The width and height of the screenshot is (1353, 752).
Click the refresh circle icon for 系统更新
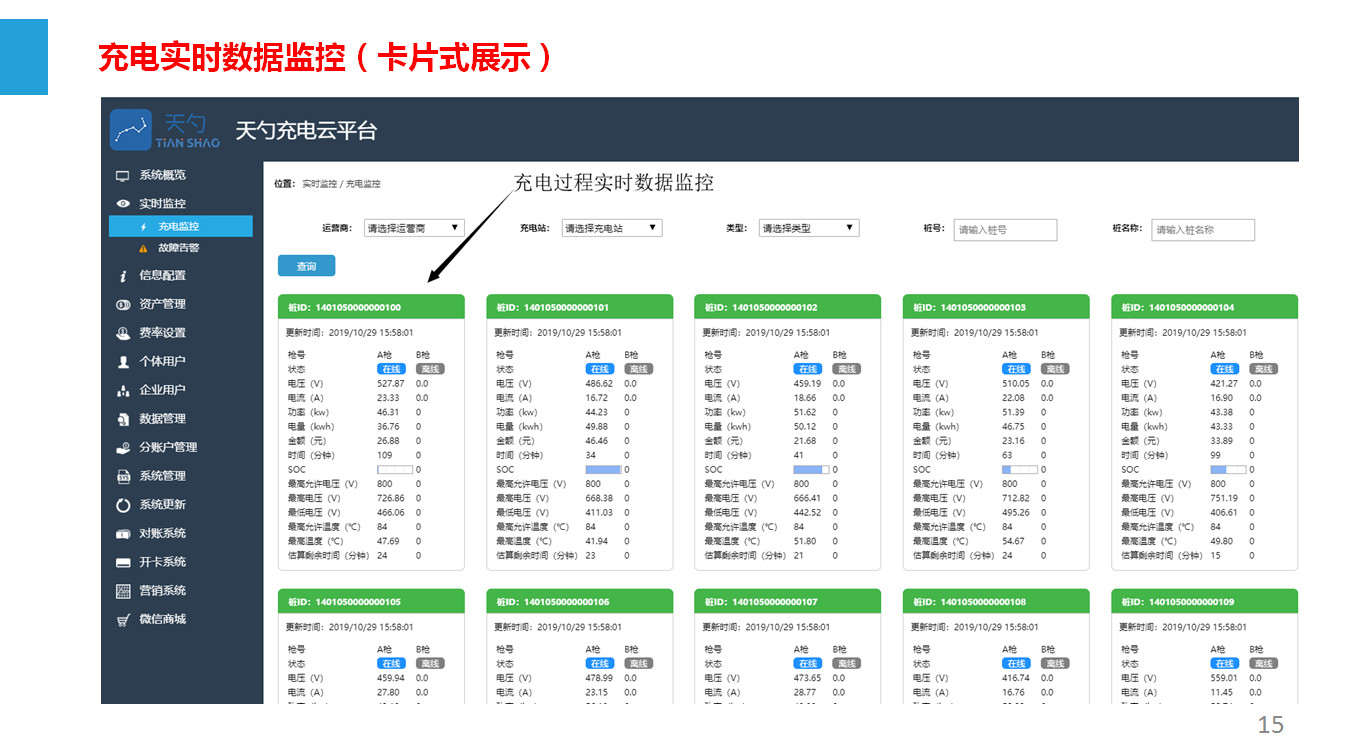tap(122, 505)
